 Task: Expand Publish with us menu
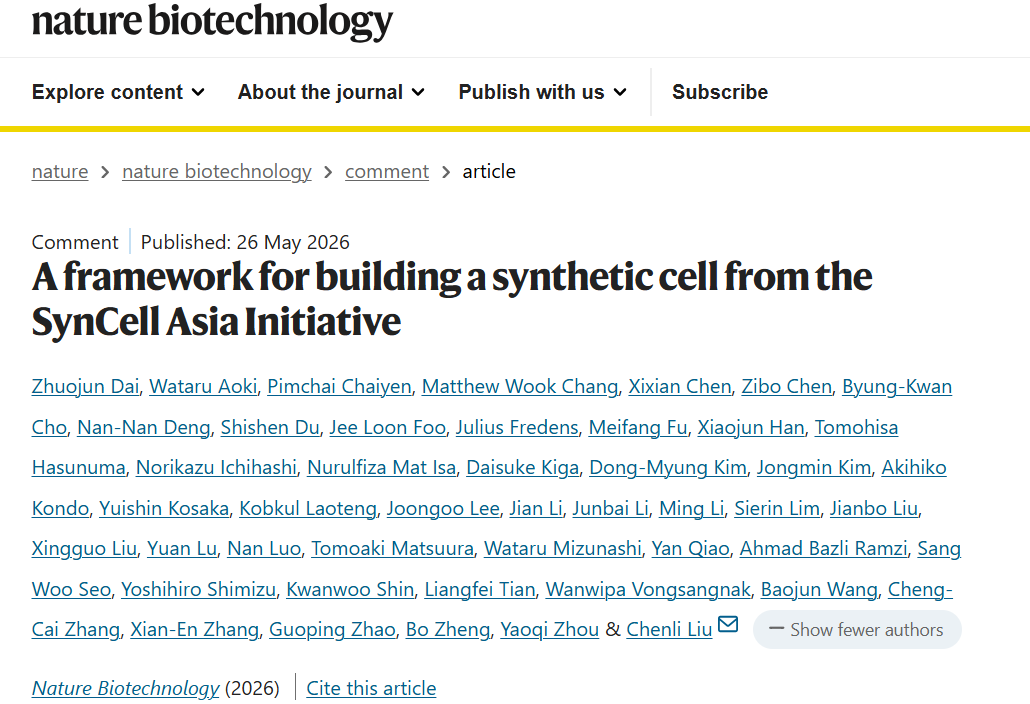[x=543, y=92]
